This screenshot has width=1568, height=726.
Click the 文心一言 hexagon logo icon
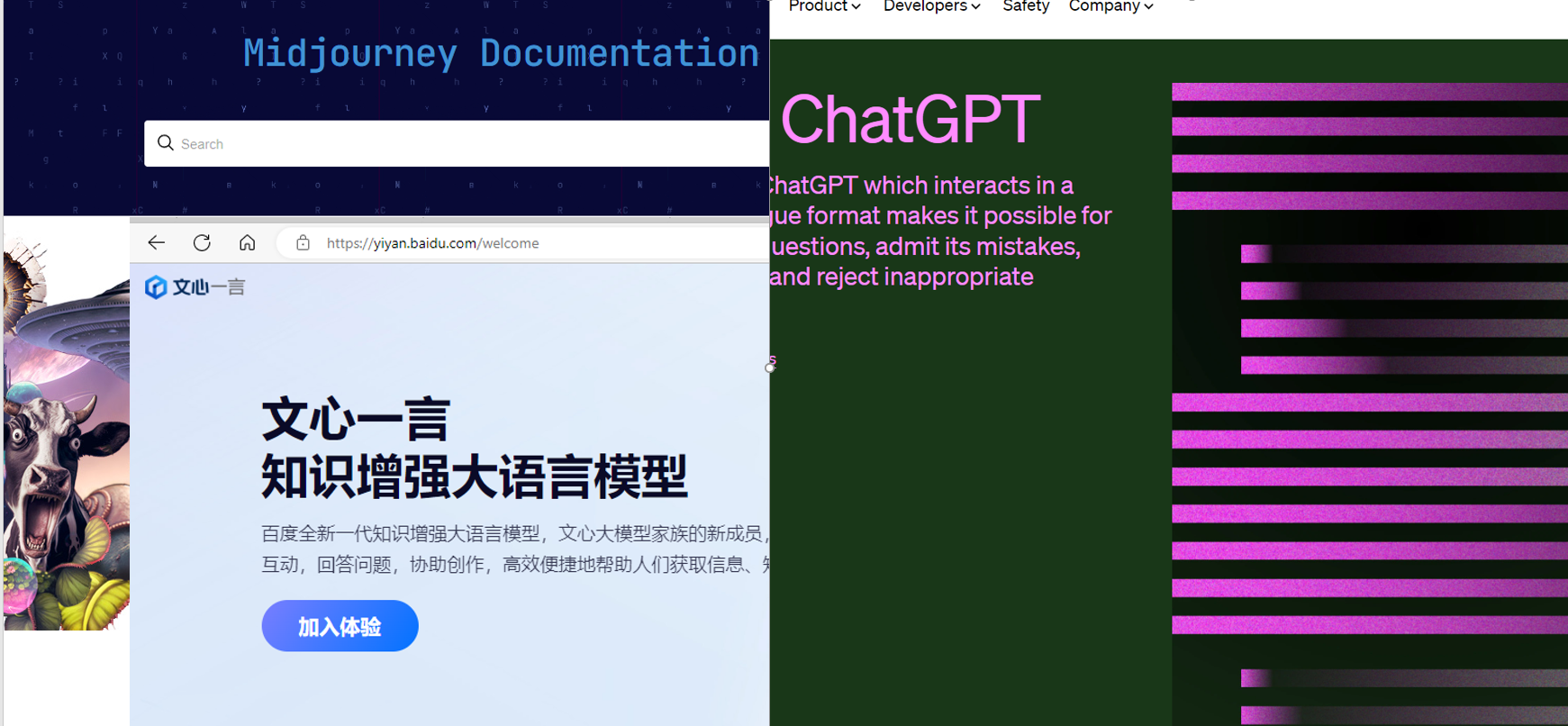156,286
